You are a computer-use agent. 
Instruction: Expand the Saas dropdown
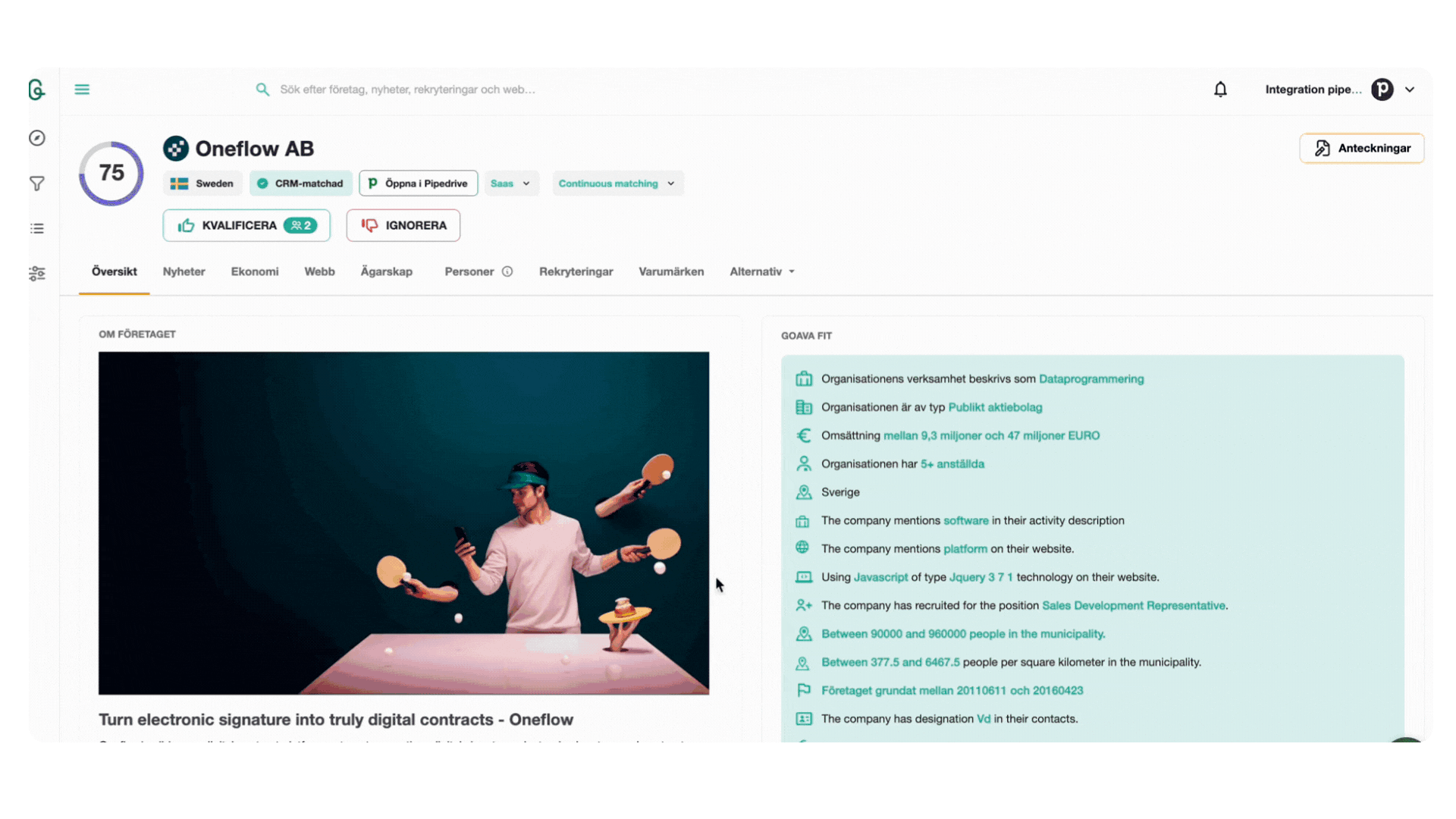511,184
